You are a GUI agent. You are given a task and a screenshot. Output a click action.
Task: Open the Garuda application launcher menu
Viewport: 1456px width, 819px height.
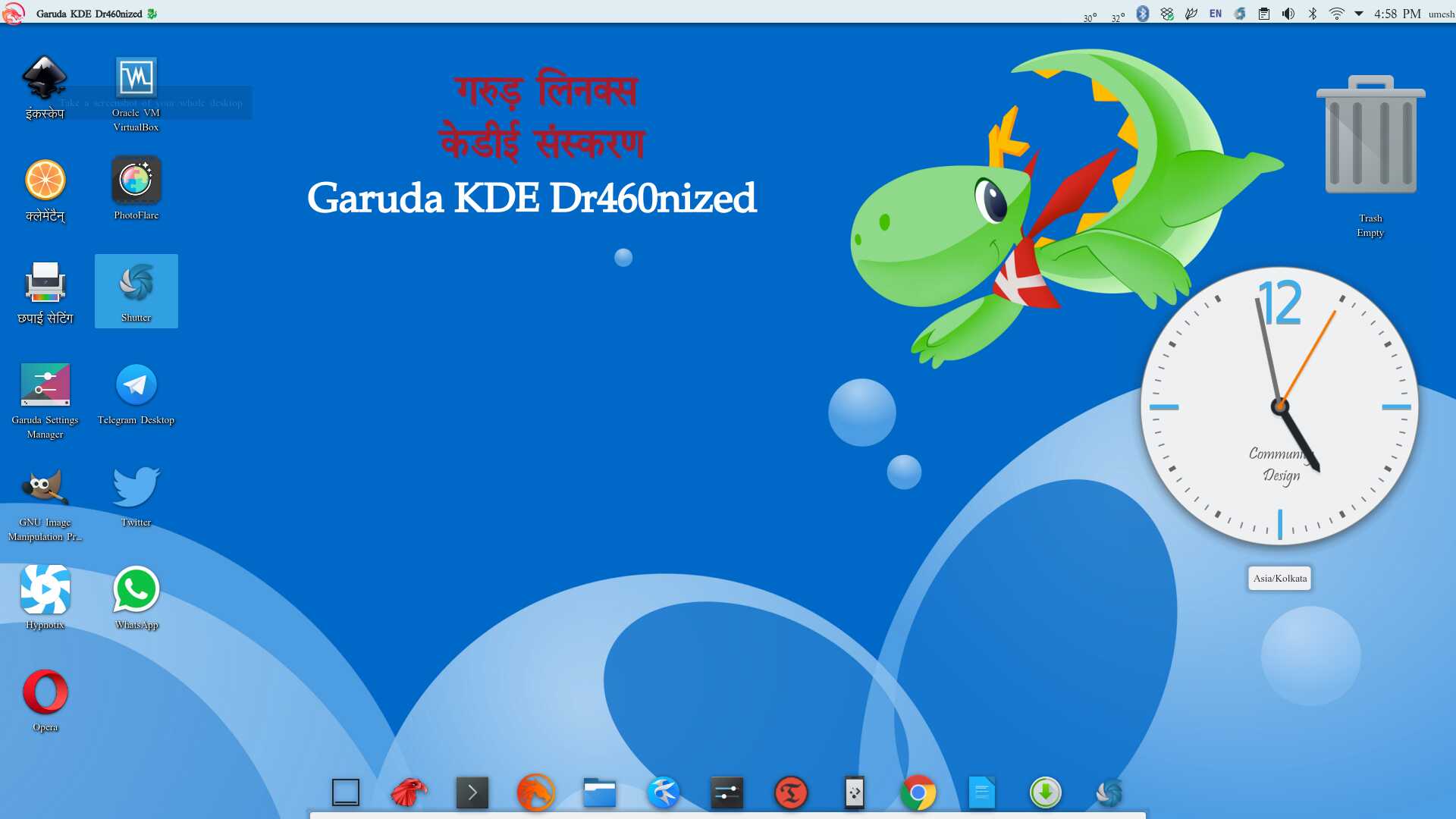click(13, 14)
